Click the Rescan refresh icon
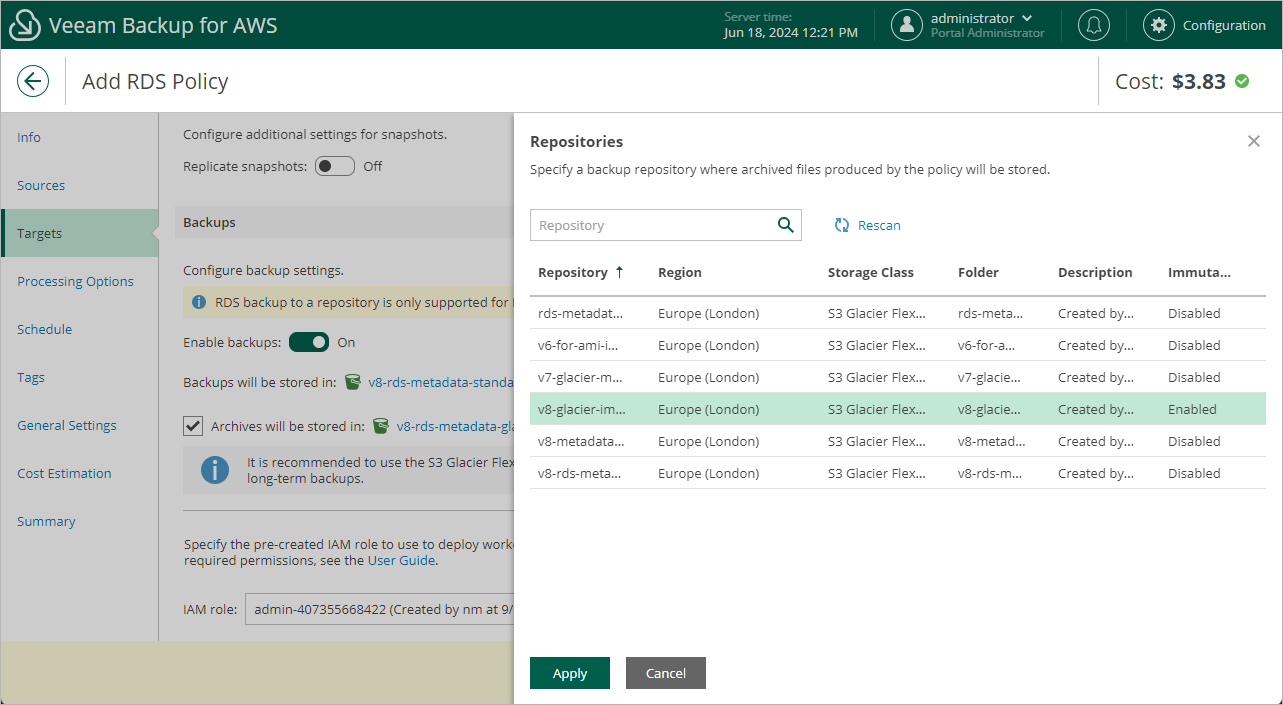The height and width of the screenshot is (705, 1283). [x=842, y=225]
